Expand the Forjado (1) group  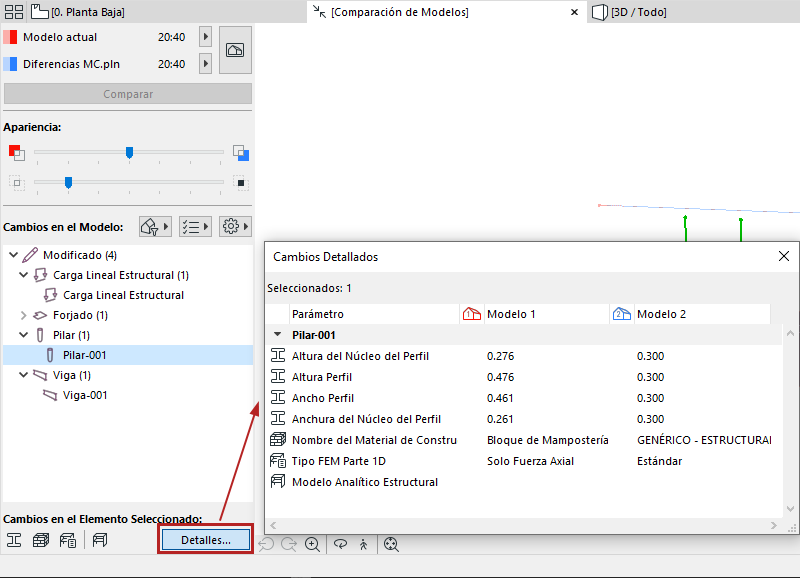tap(23, 315)
